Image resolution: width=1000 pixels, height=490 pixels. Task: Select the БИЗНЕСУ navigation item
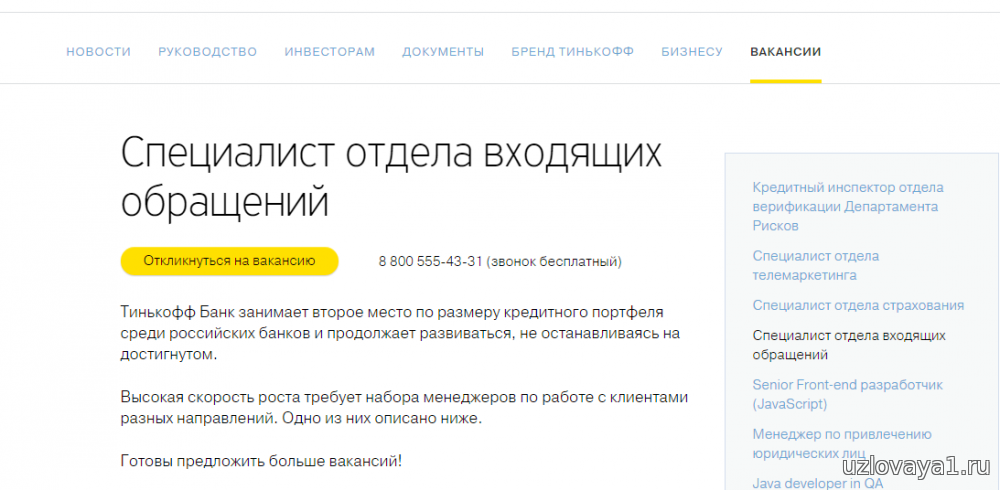click(x=692, y=52)
